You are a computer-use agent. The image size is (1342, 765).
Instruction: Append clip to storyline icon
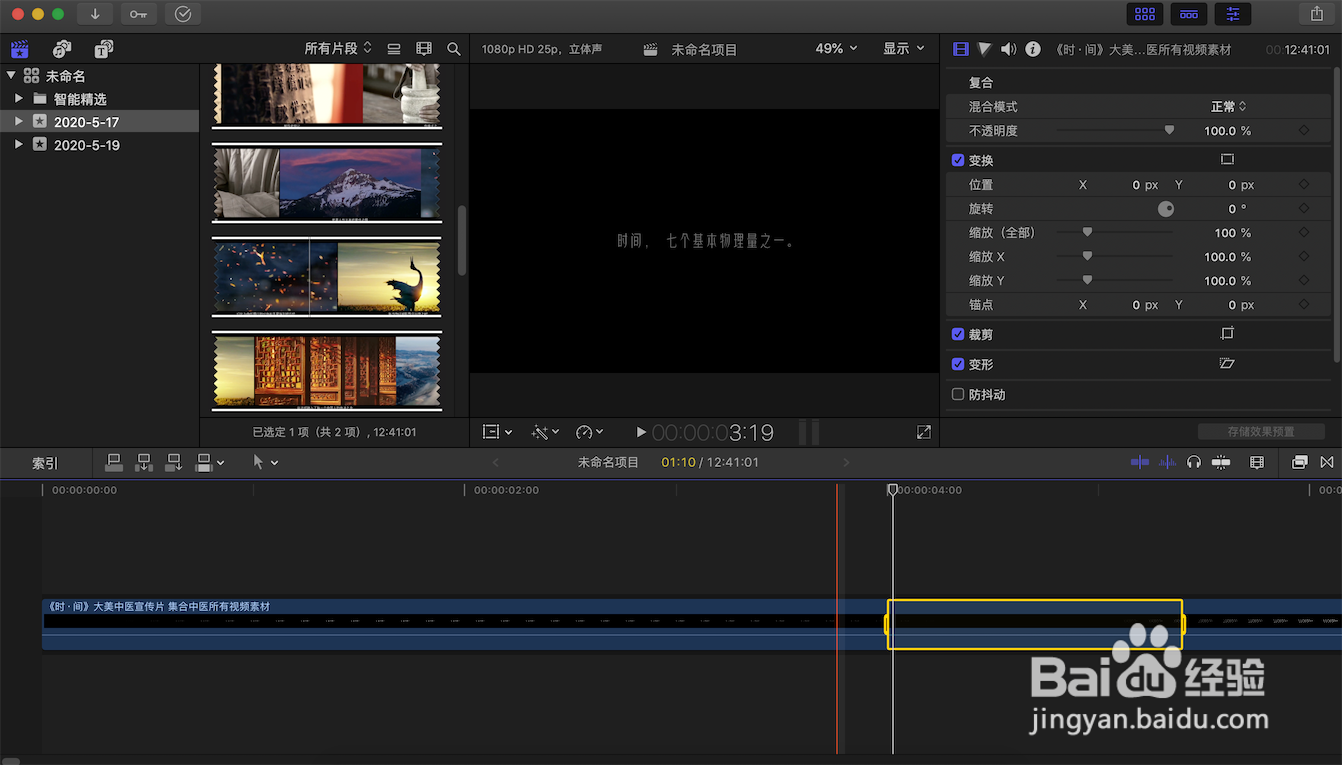tap(174, 462)
